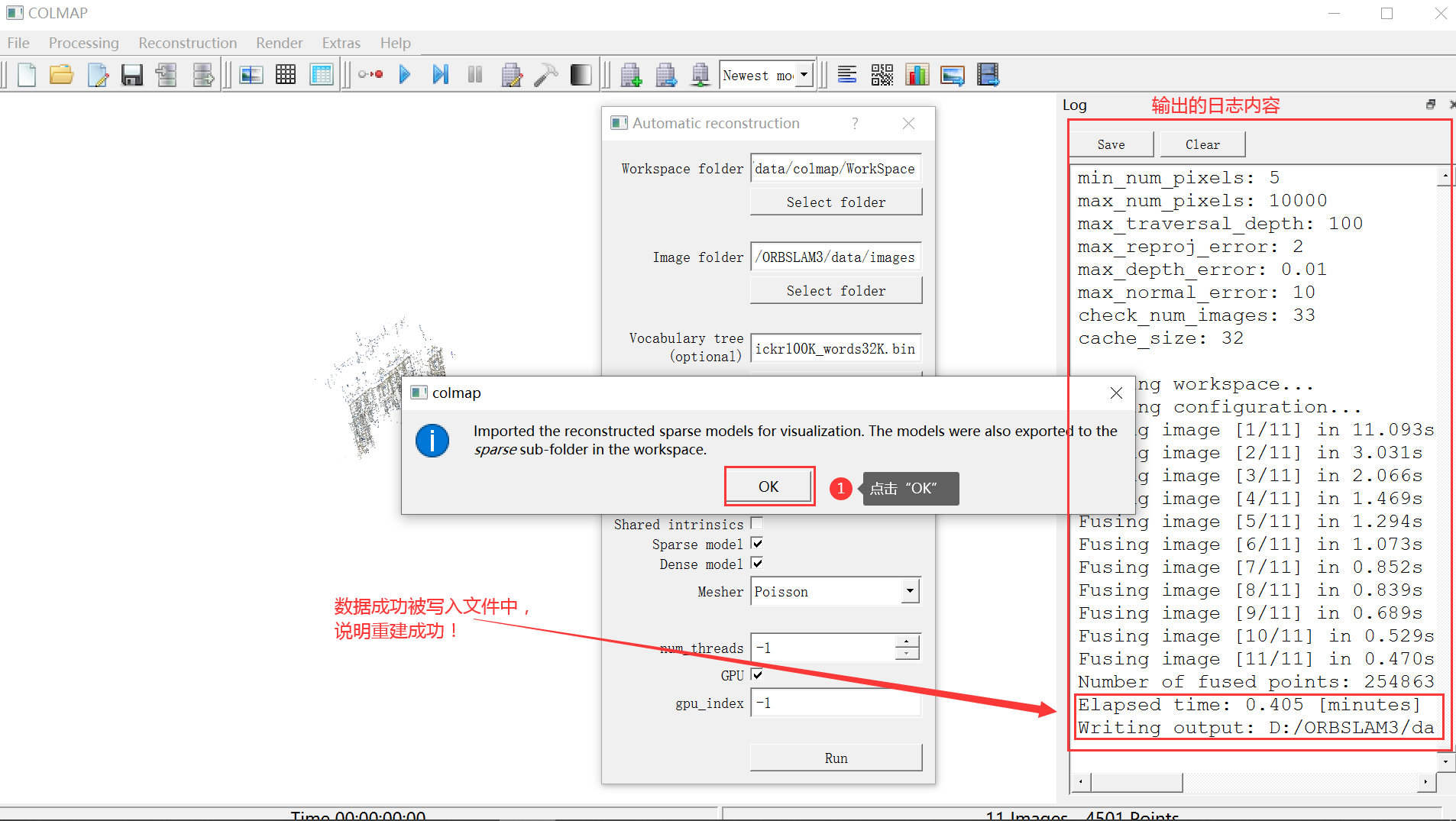Enable the Shared intrinsics checkbox
This screenshot has height=821, width=1456.
click(756, 524)
